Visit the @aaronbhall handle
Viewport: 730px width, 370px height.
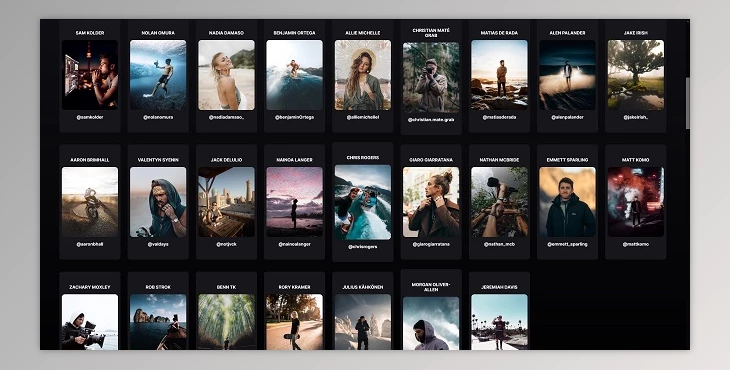[x=90, y=244]
